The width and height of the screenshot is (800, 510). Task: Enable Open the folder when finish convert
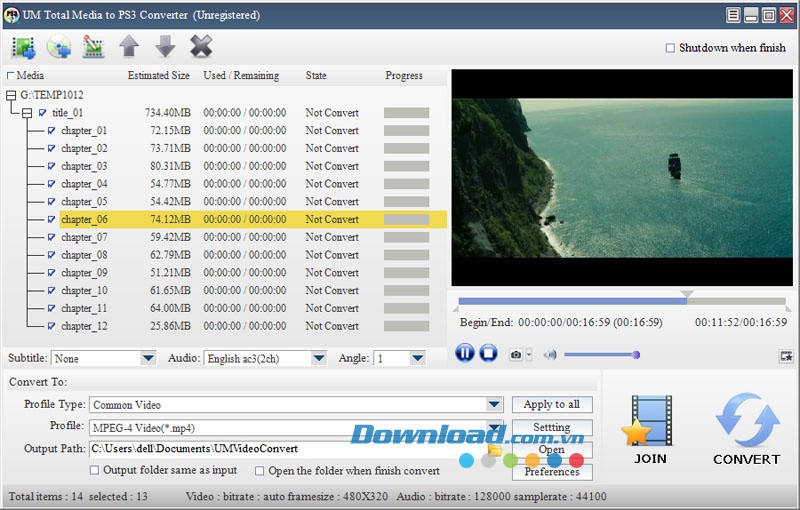click(x=260, y=471)
